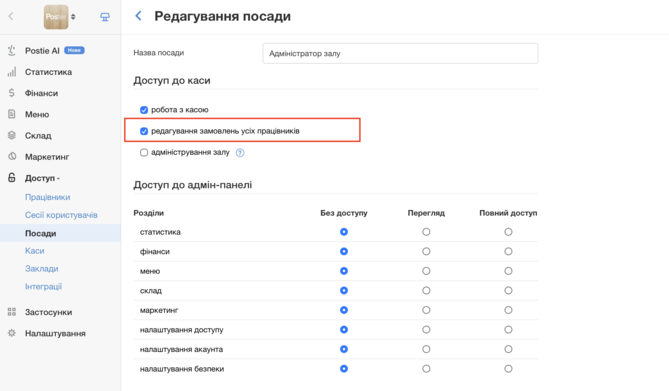Select Без доступу for фінанси

pyautogui.click(x=344, y=251)
